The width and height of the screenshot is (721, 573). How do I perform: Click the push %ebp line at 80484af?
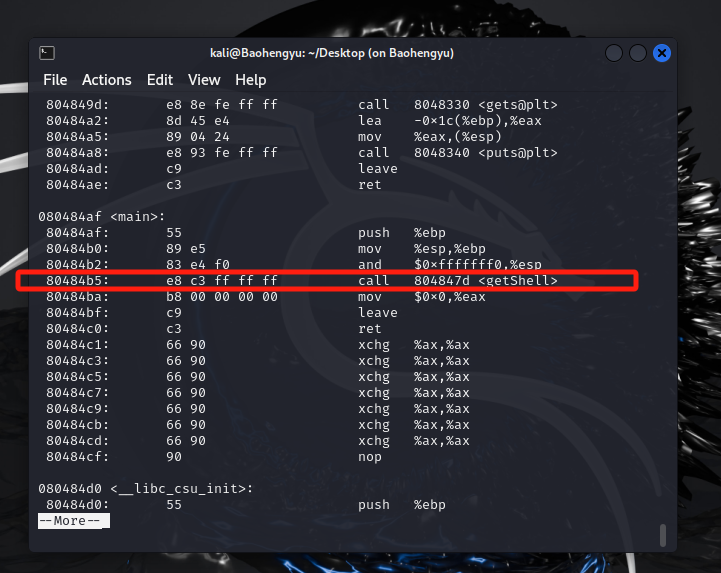246,233
